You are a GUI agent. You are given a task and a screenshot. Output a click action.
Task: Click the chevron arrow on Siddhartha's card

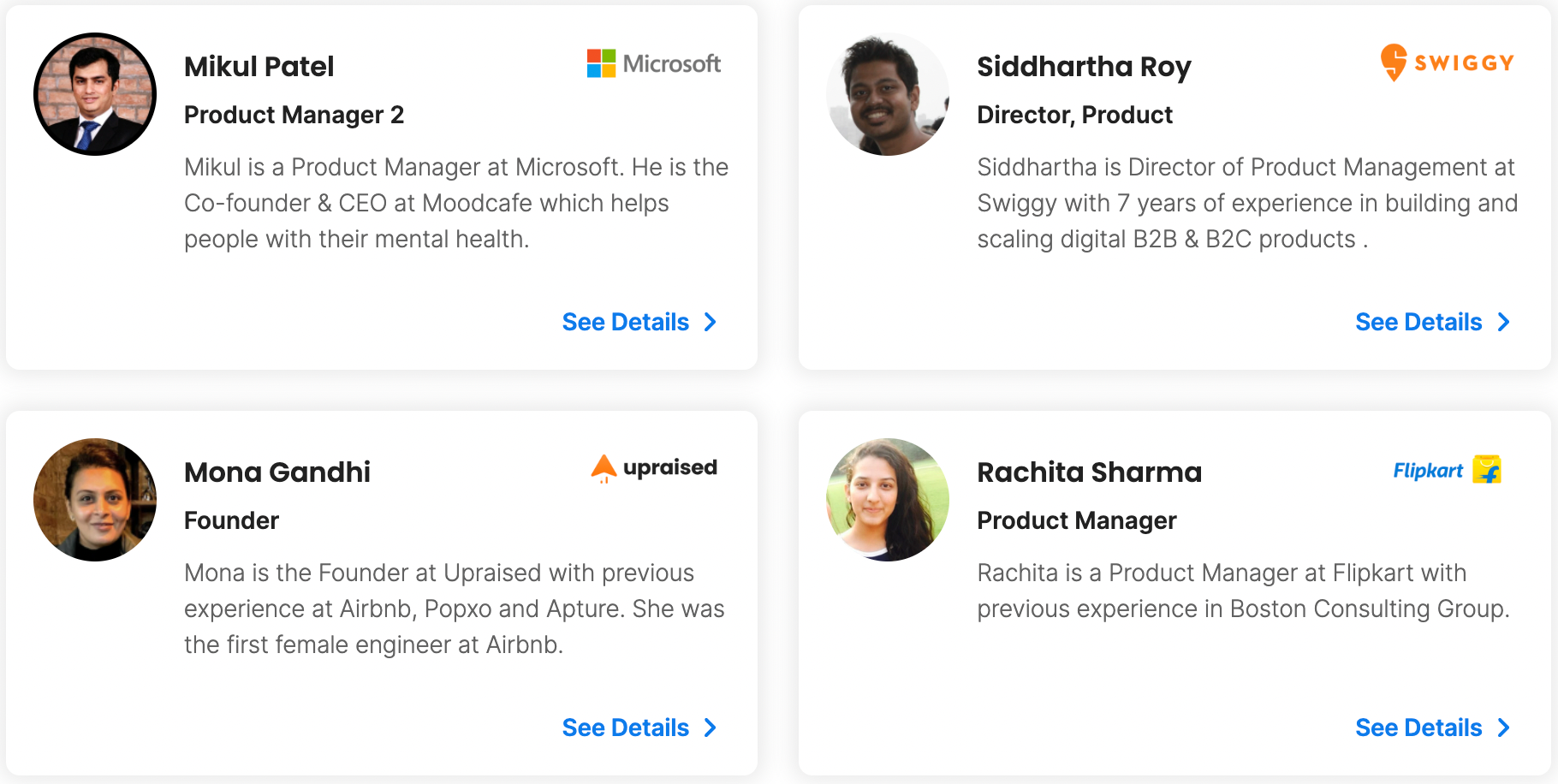tap(1503, 322)
